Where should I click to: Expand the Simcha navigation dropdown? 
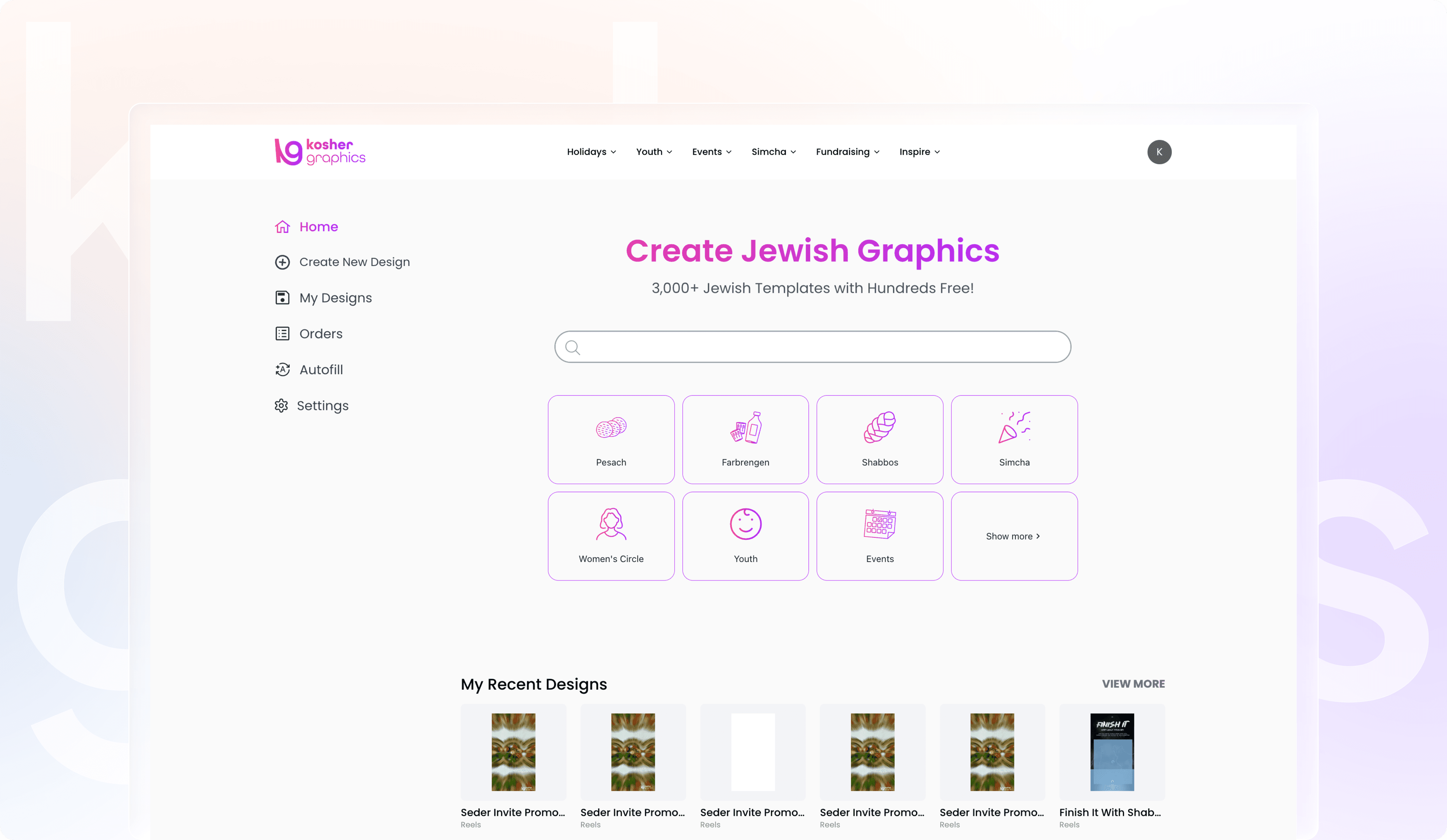tap(773, 151)
